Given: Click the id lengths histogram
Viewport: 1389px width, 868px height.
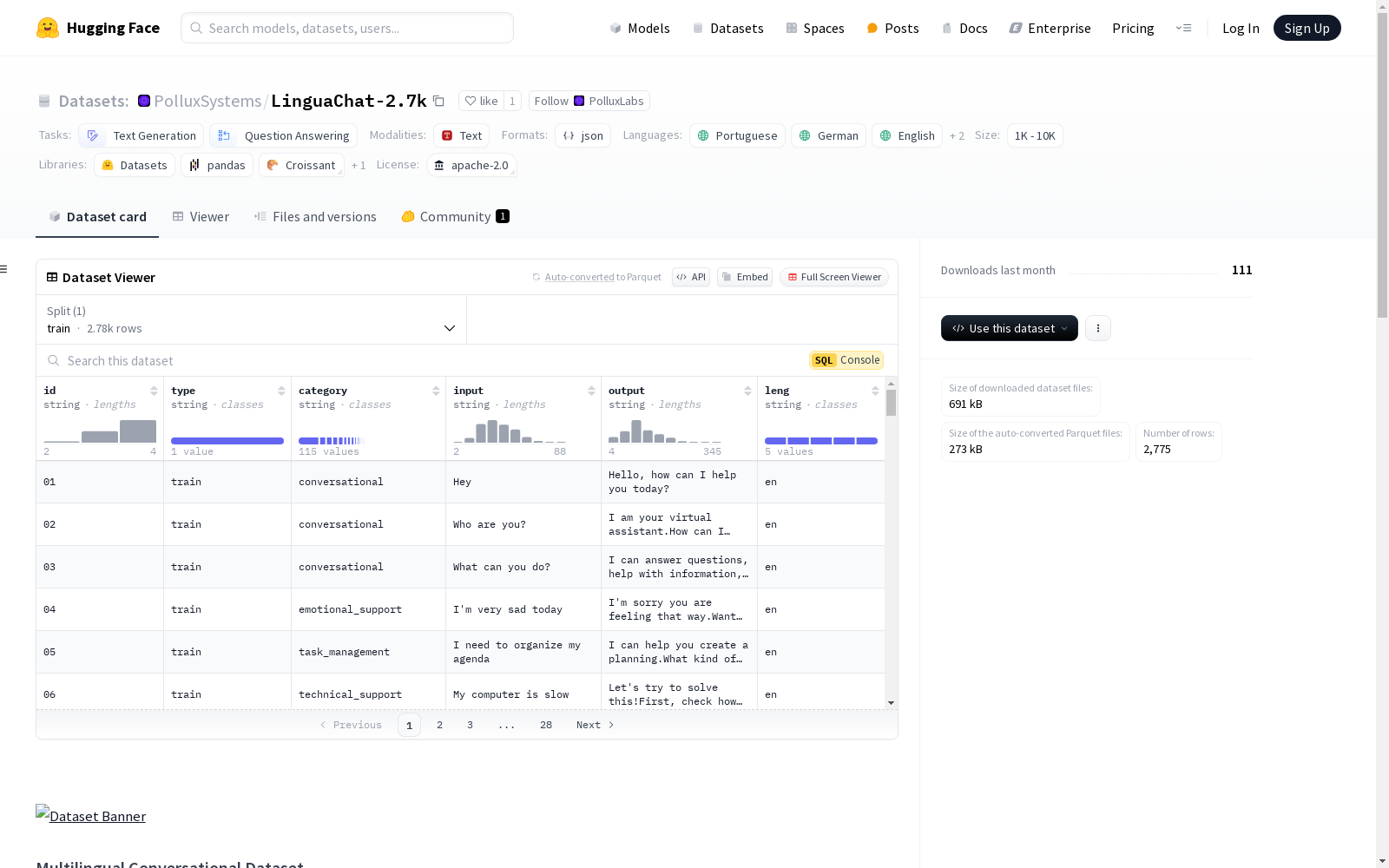Looking at the screenshot, I should [x=100, y=431].
